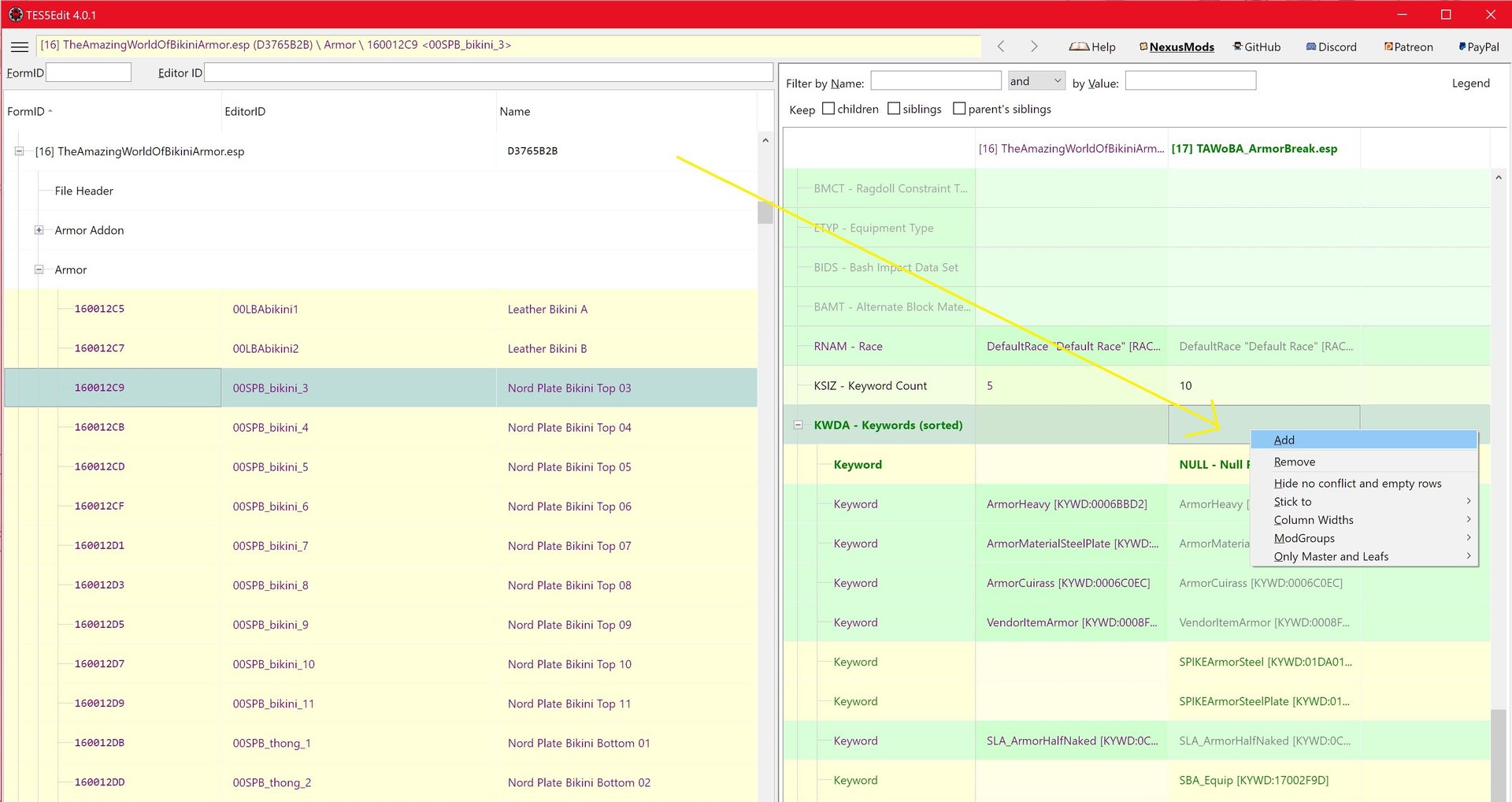Show the Legend
The width and height of the screenshot is (1512, 802).
(x=1470, y=84)
